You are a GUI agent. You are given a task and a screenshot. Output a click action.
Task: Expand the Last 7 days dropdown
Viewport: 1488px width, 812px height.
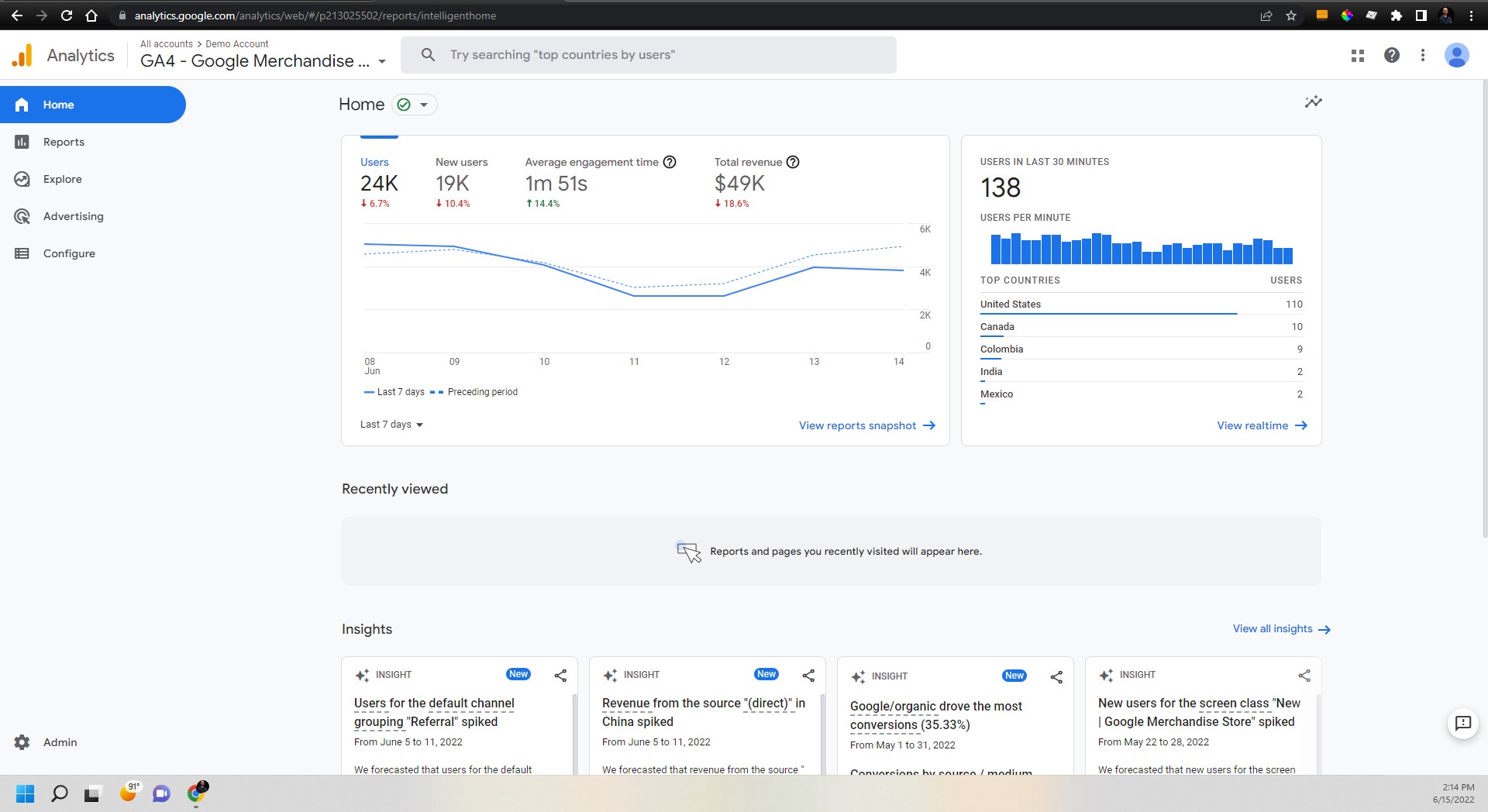coord(391,425)
